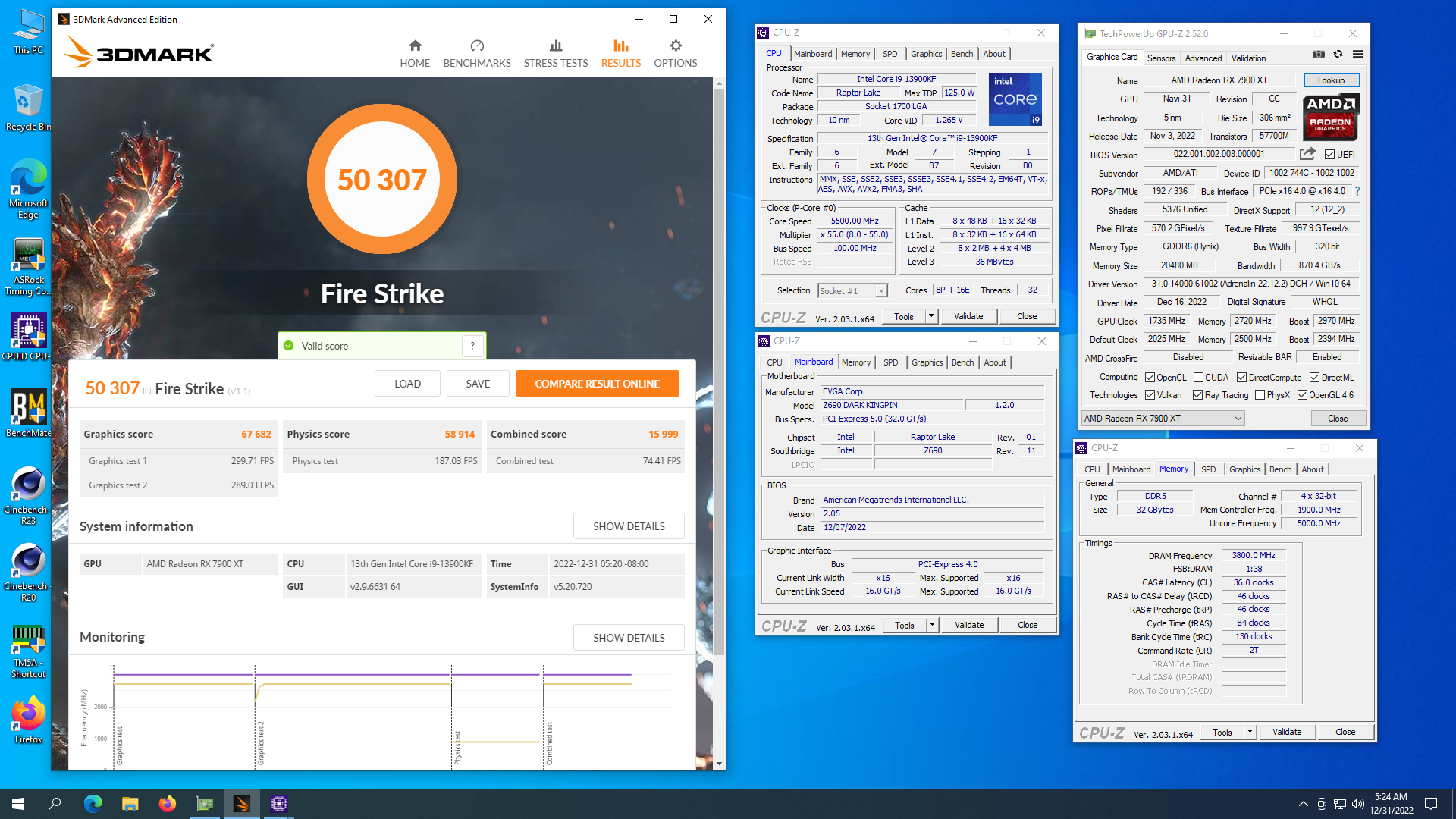Open the AMD Radeon RX 7900 XT GPU selector
Viewport: 1456px width, 819px height.
point(1163,419)
